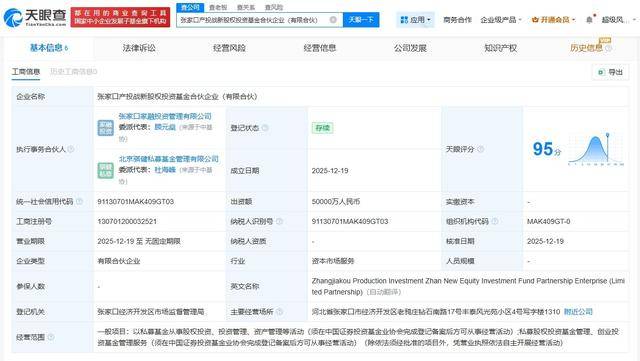Click the 有限合伙企业 enterprise type value

click(x=119, y=261)
